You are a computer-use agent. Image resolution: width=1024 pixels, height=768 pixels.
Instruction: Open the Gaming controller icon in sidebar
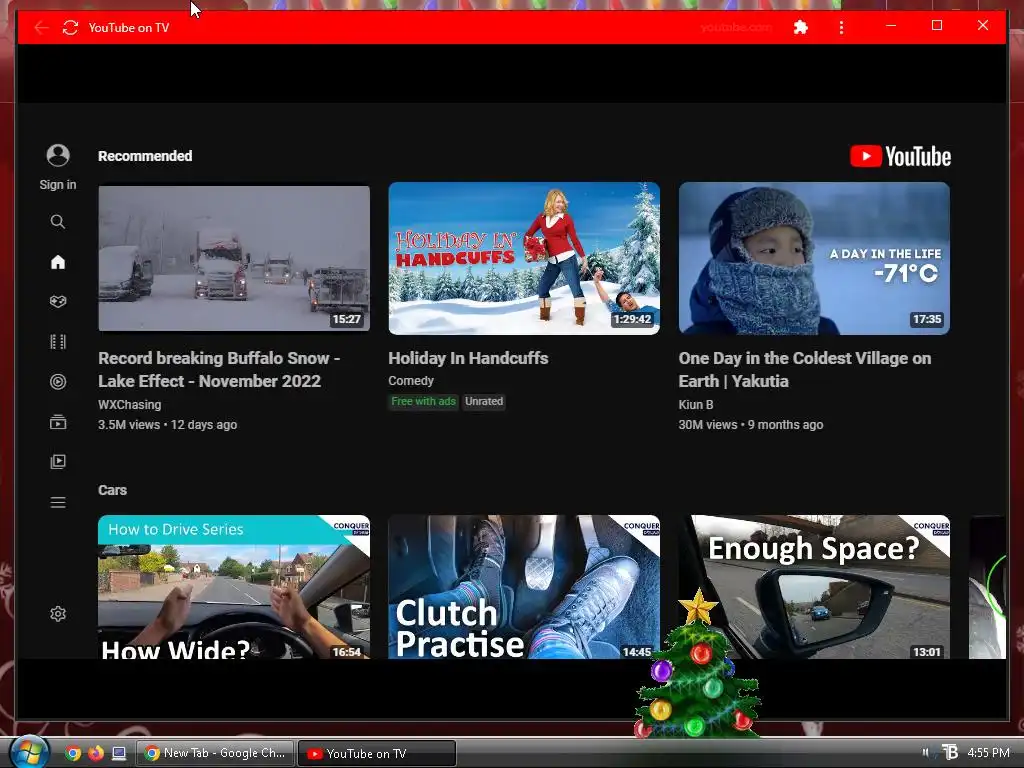(x=58, y=301)
